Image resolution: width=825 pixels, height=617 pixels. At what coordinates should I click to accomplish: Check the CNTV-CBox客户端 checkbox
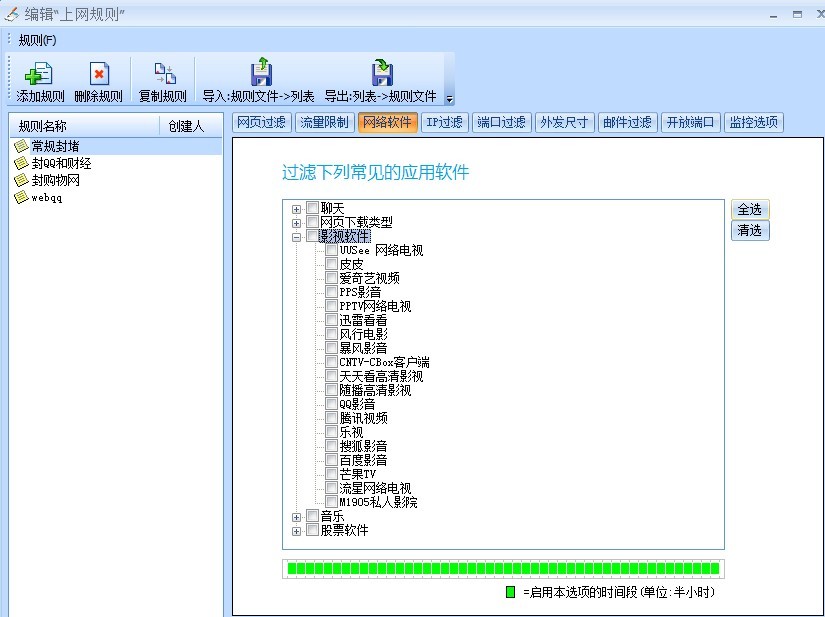[x=331, y=361]
